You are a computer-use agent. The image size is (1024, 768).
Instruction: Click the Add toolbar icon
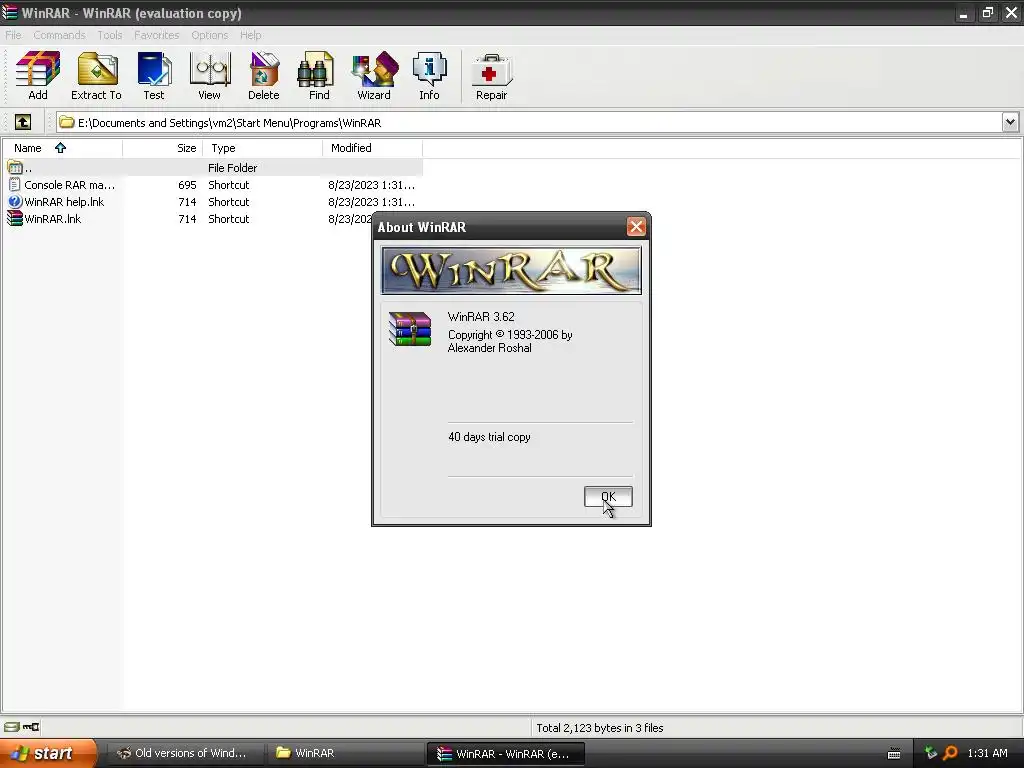[x=38, y=76]
